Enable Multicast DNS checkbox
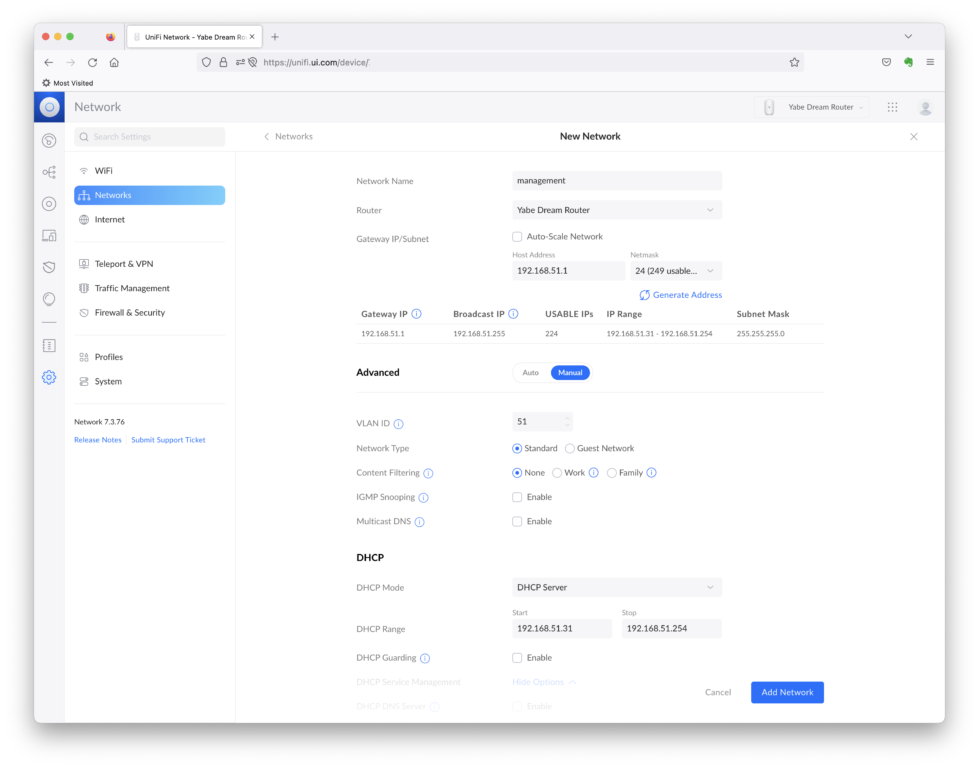The width and height of the screenshot is (979, 768). click(x=517, y=521)
